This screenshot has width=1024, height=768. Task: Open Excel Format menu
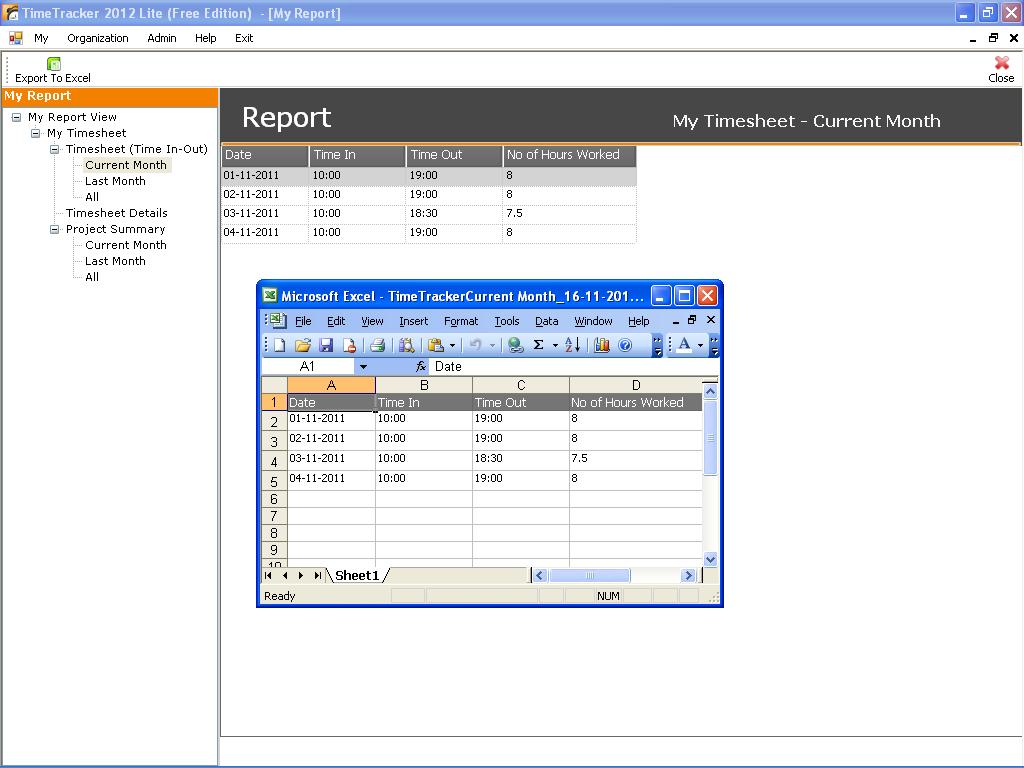coord(461,321)
